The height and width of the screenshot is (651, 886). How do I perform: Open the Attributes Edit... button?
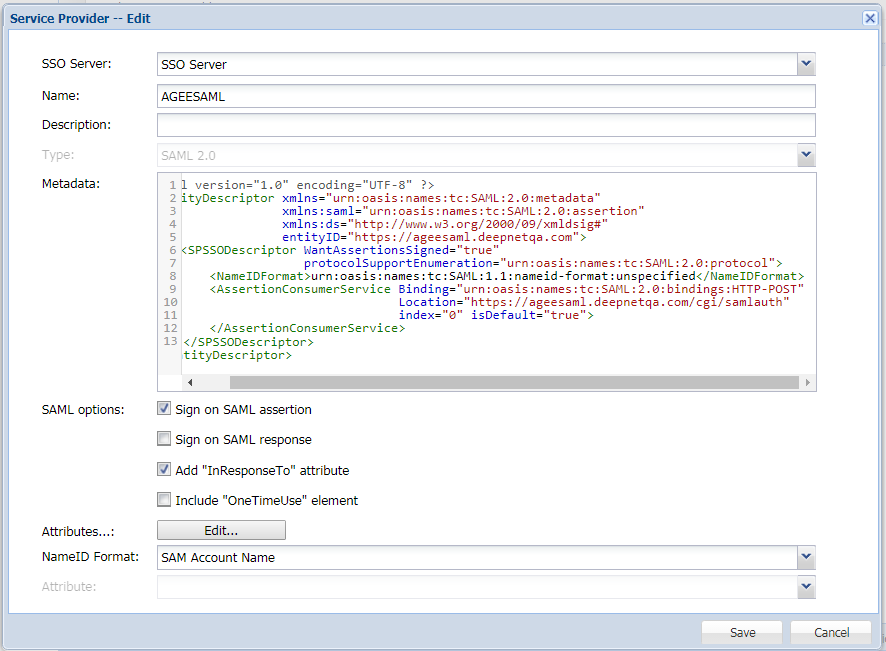coord(221,530)
